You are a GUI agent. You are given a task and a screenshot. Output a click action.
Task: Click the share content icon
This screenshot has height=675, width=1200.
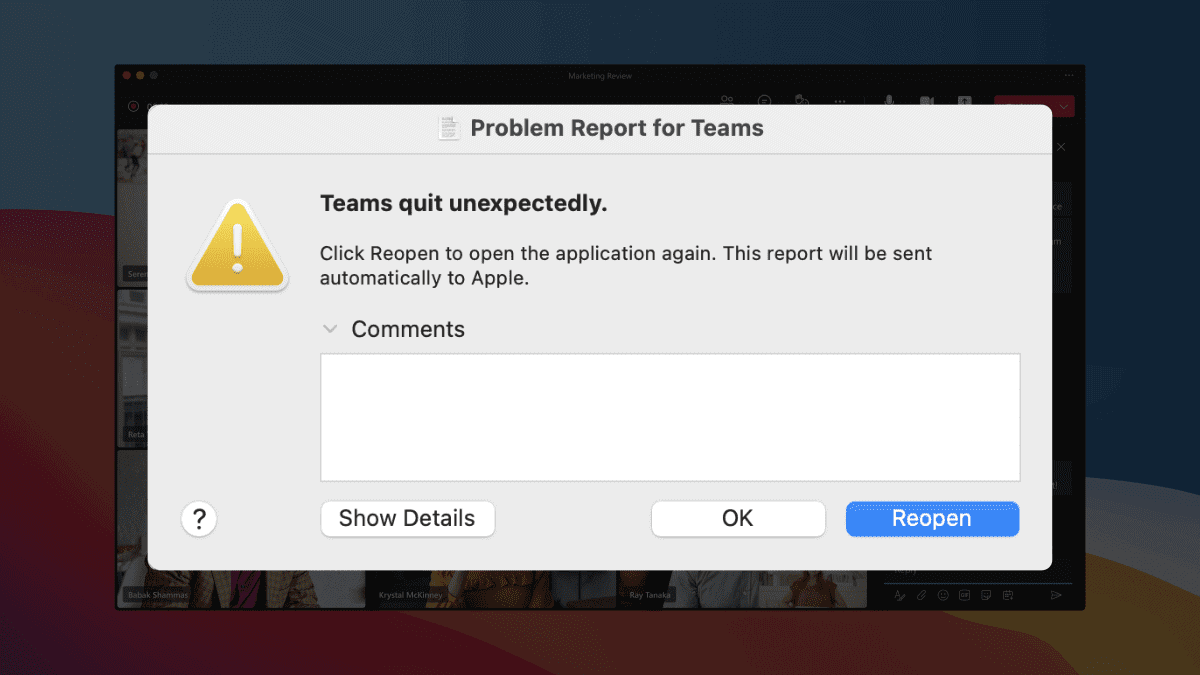964,101
